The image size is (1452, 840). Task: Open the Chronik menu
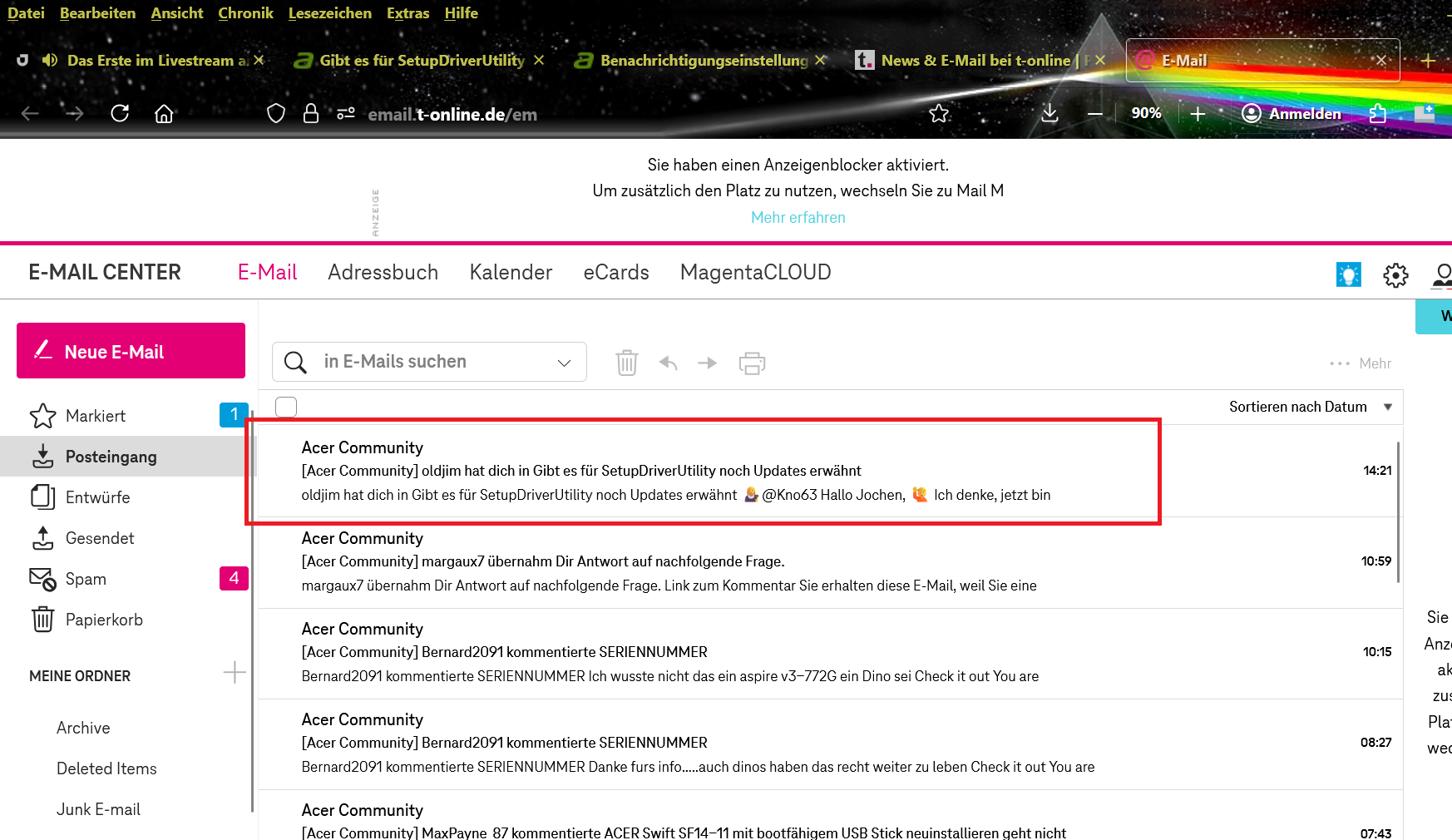pos(245,13)
